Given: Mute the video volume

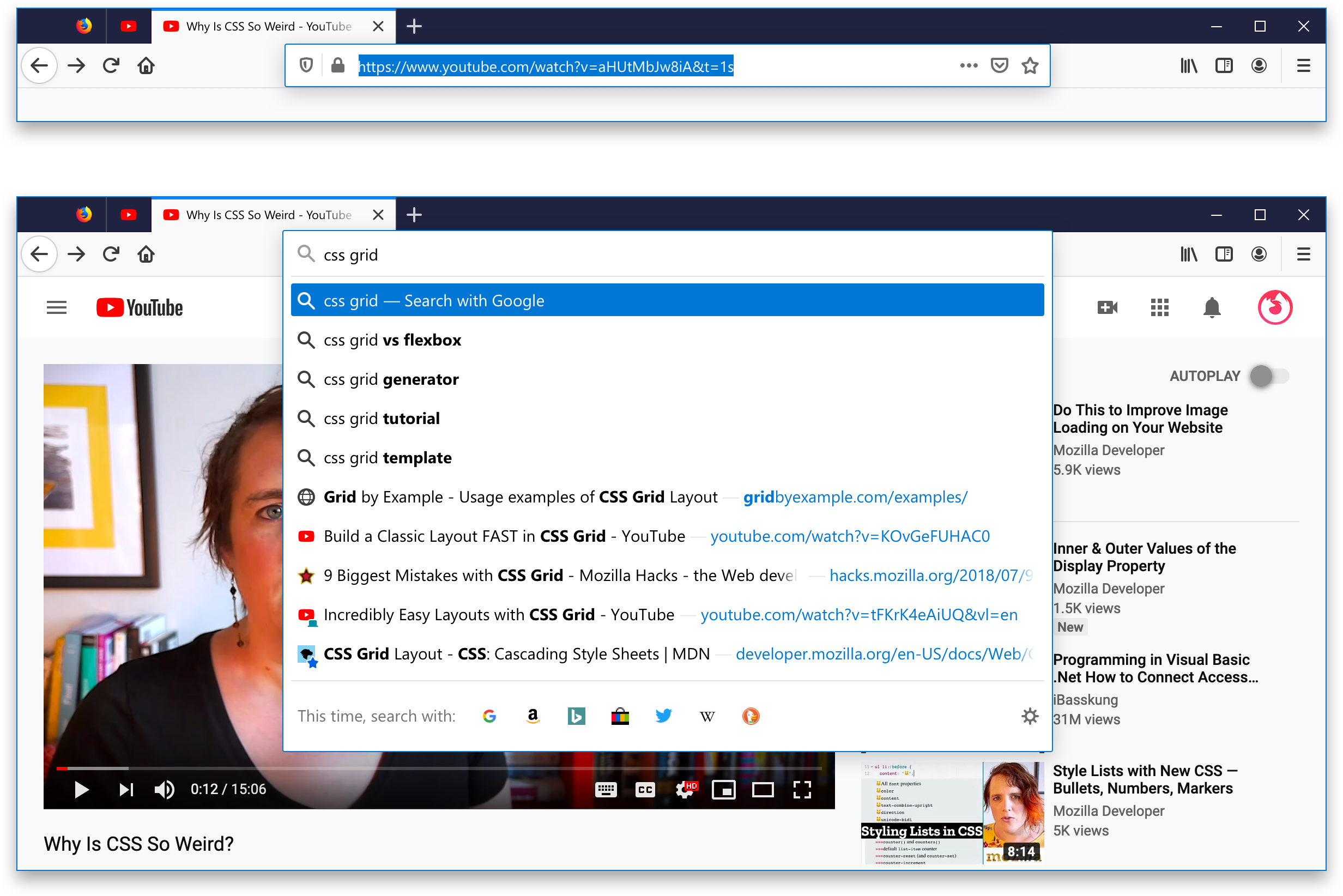Looking at the screenshot, I should click(x=165, y=790).
